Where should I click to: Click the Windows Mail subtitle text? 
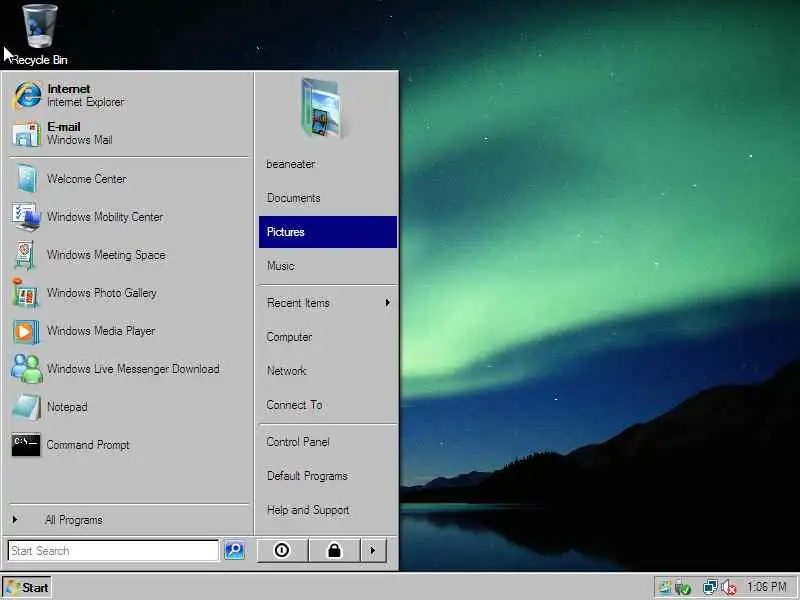point(80,140)
